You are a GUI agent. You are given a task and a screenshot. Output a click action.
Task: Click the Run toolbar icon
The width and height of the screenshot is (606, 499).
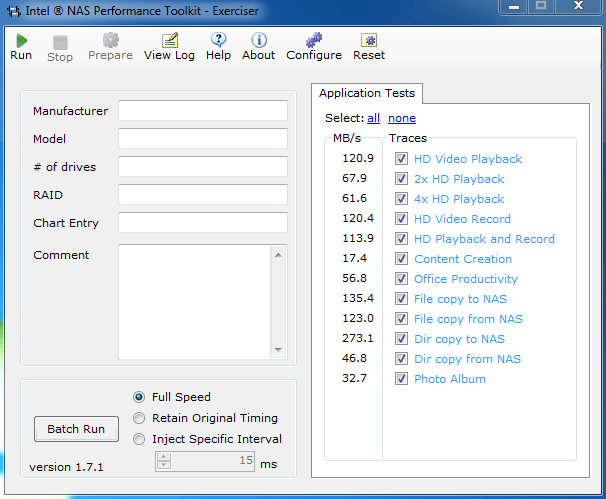pos(21,41)
